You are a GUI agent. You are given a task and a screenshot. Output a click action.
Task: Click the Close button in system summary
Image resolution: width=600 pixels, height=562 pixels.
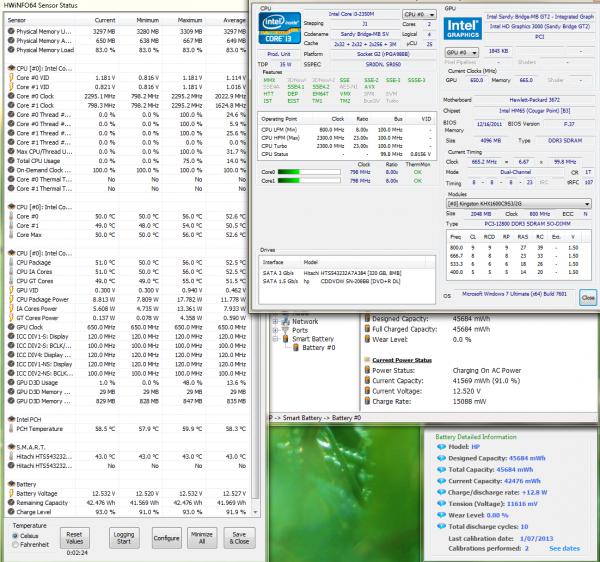[588, 297]
